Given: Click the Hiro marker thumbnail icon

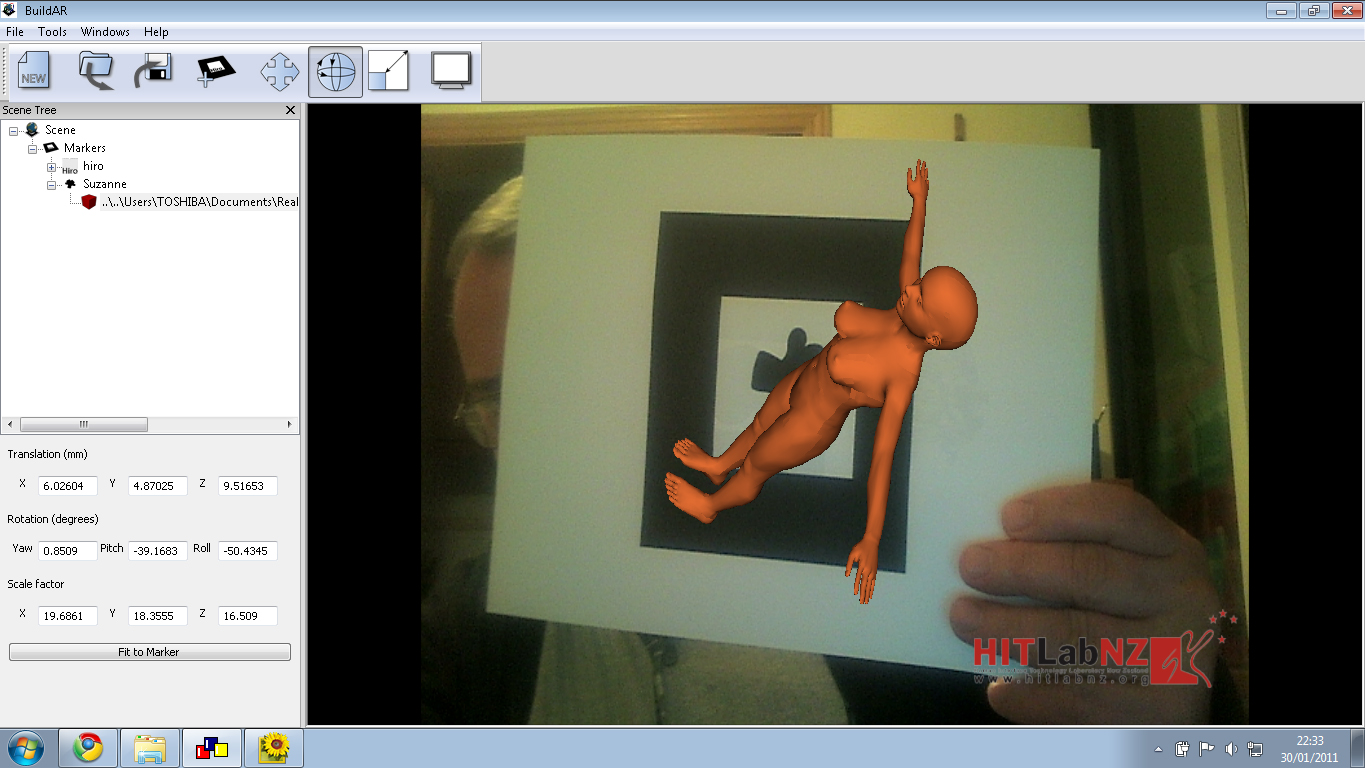Looking at the screenshot, I should point(69,166).
